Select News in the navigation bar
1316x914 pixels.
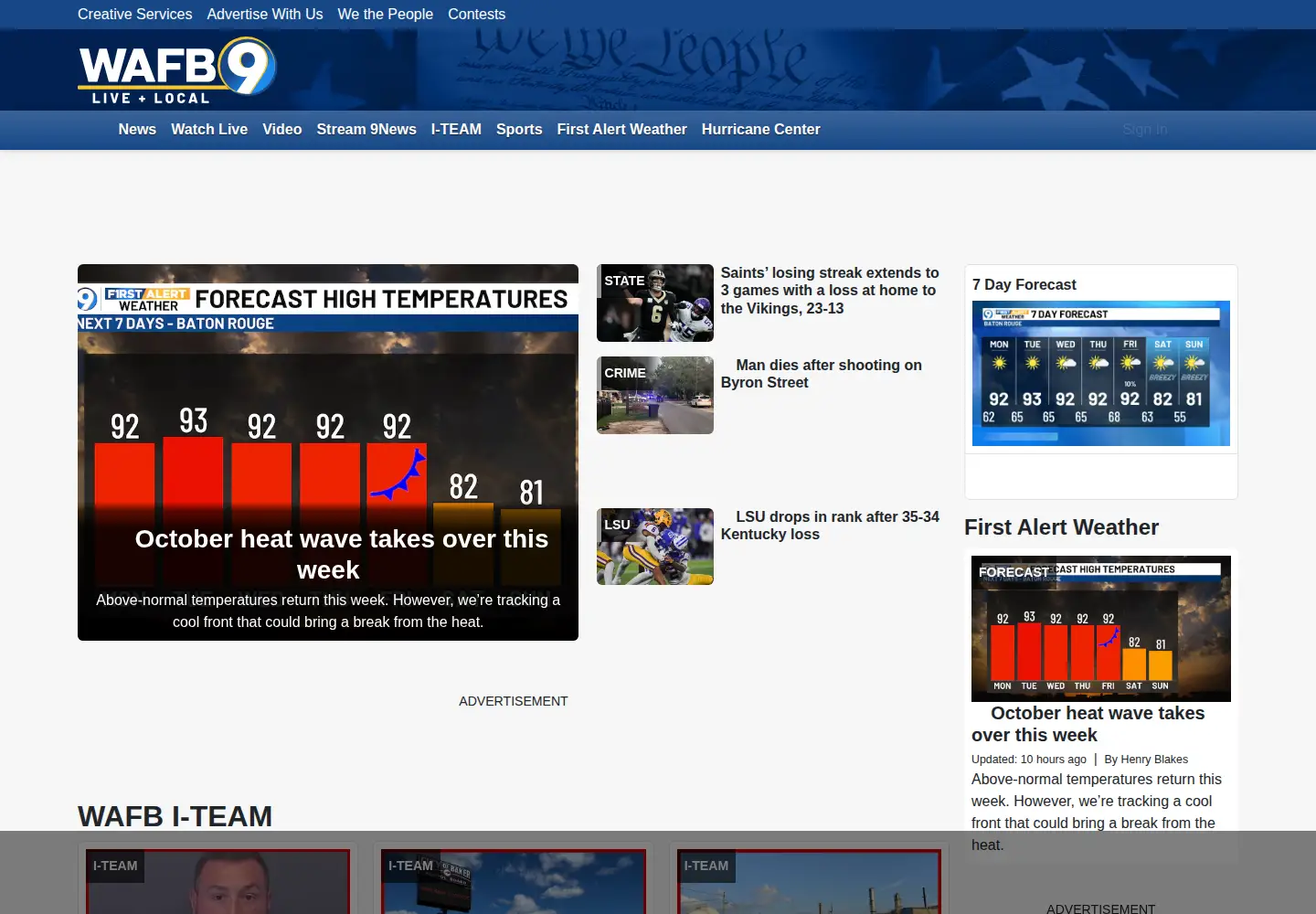point(137,129)
